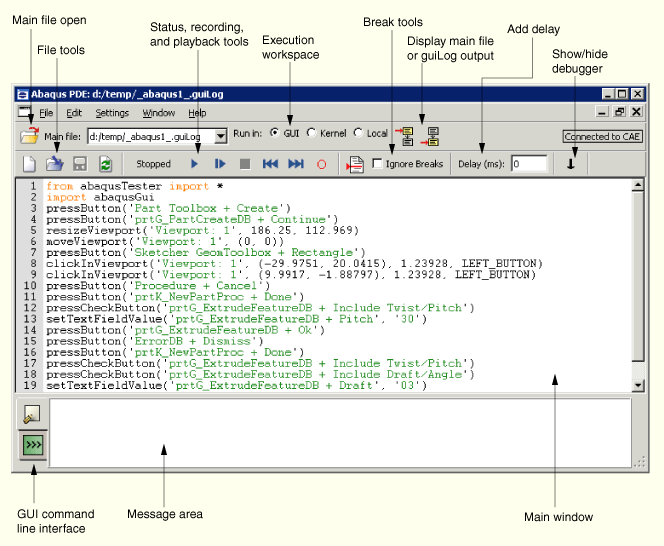This screenshot has width=664, height=546.
Task: Play the script
Action: pos(194,164)
